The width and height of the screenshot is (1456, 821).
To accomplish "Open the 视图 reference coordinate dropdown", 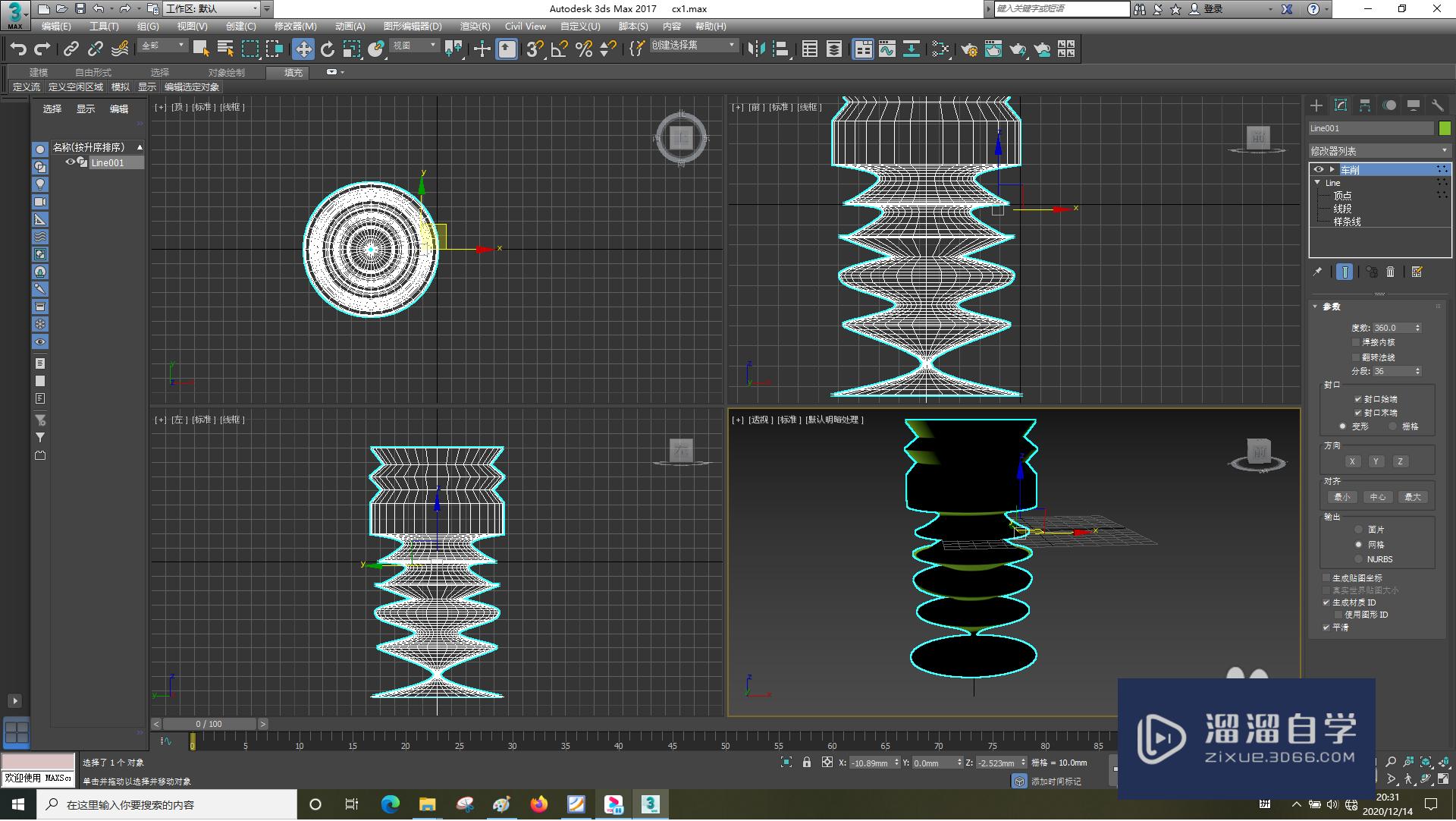I will (x=414, y=46).
